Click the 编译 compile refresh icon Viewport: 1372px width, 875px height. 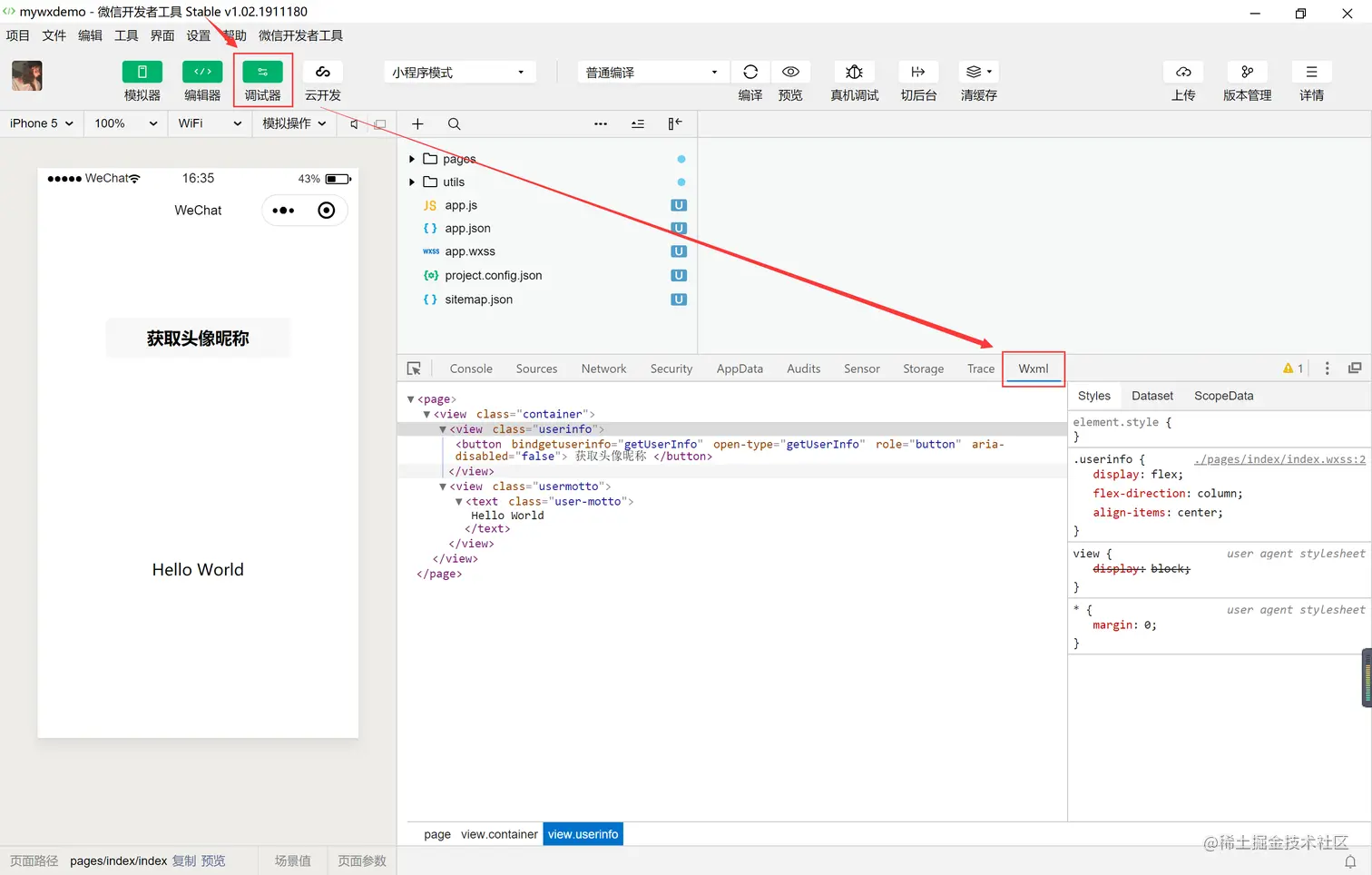tap(750, 73)
